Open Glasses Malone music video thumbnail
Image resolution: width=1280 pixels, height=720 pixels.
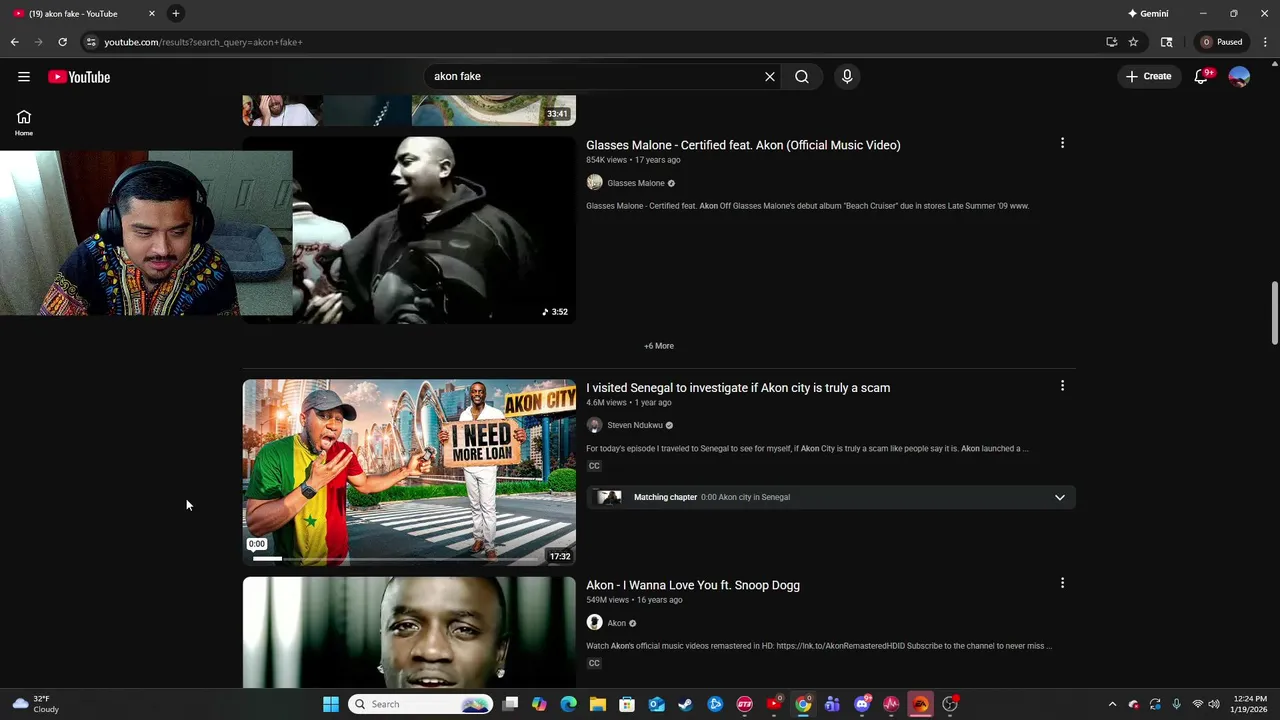coord(409,230)
